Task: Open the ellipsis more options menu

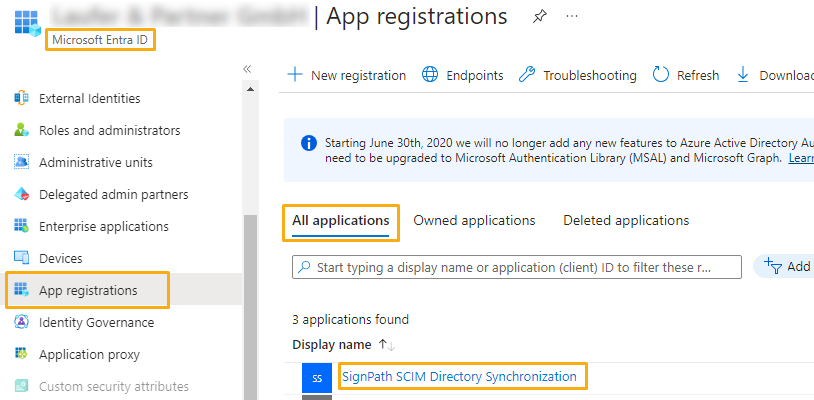Action: pyautogui.click(x=572, y=16)
